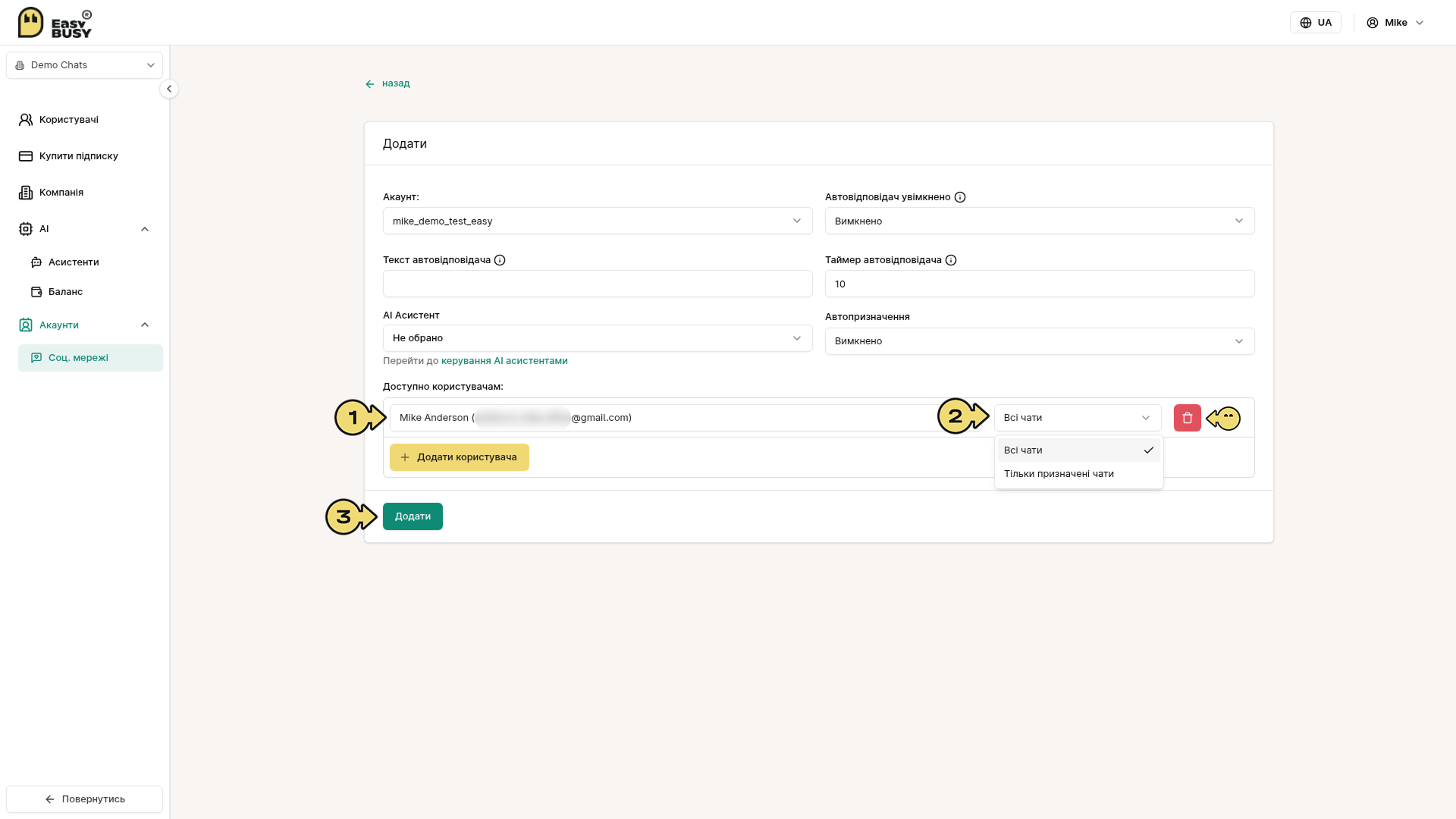This screenshot has height=819, width=1456.
Task: Click the EasyBusy logo
Action: tap(55, 23)
